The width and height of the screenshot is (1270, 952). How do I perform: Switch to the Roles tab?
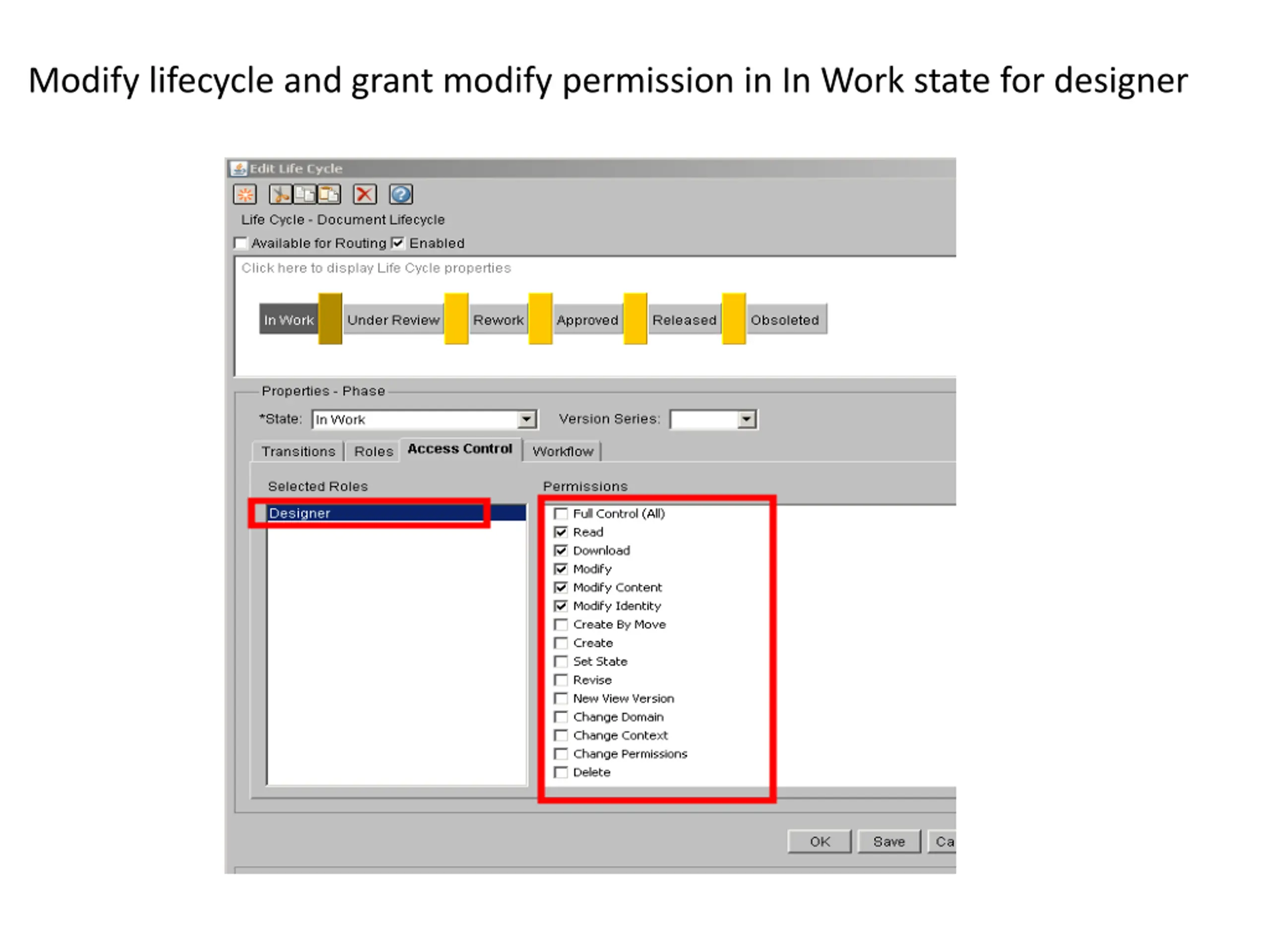pyautogui.click(x=373, y=452)
